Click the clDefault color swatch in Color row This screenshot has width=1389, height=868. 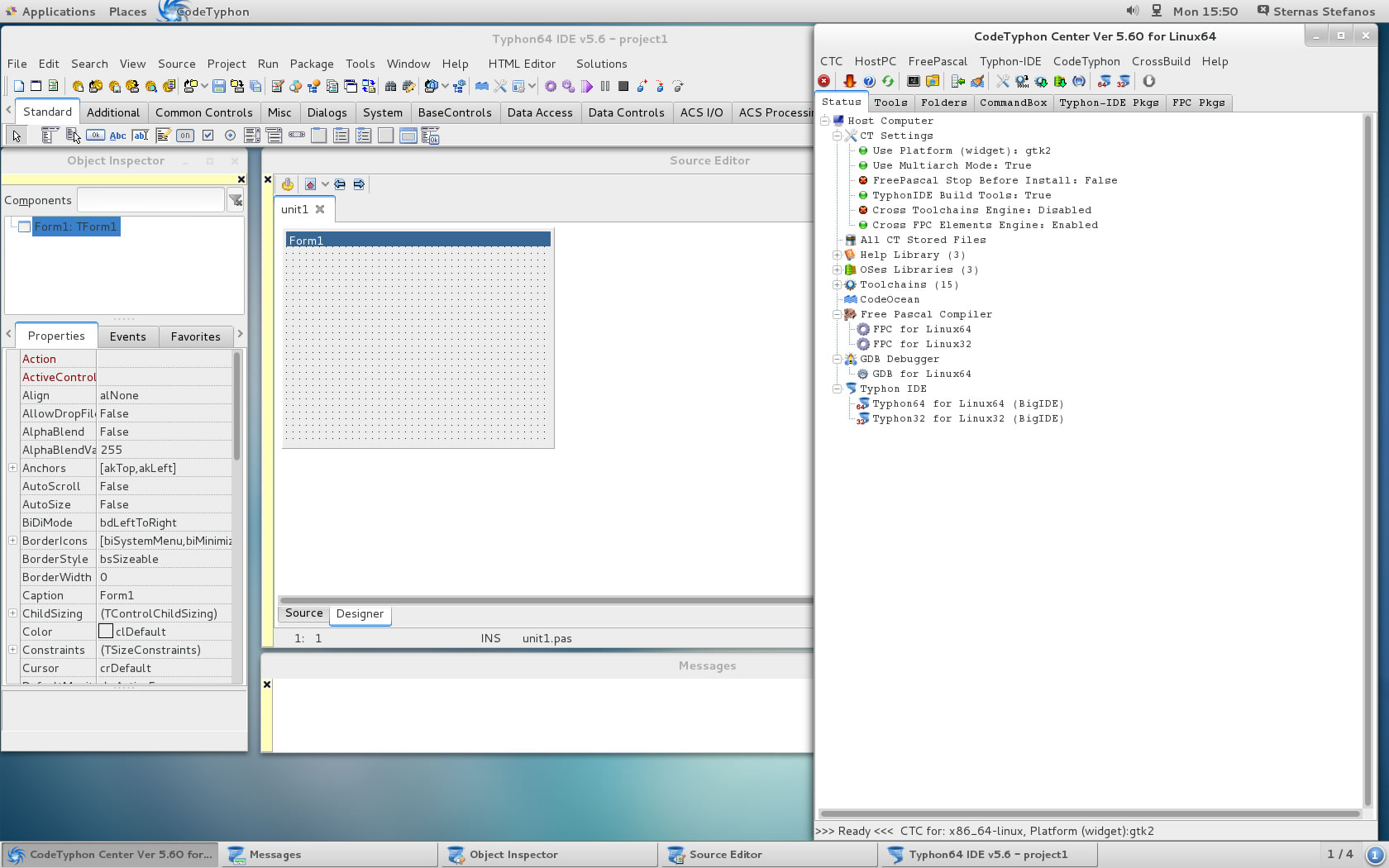pyautogui.click(x=106, y=632)
